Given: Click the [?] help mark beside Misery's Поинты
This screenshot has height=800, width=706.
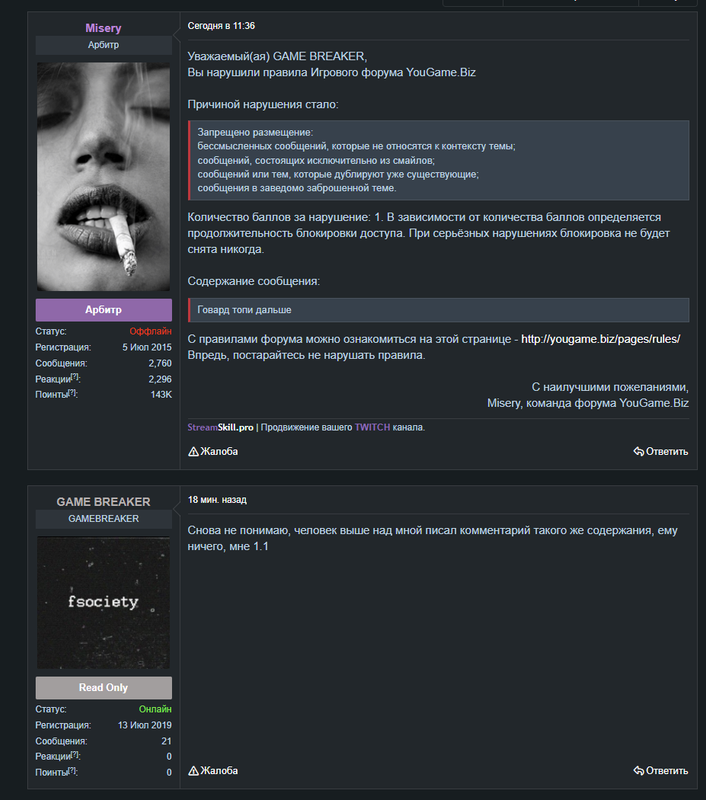Looking at the screenshot, I should click(72, 392).
